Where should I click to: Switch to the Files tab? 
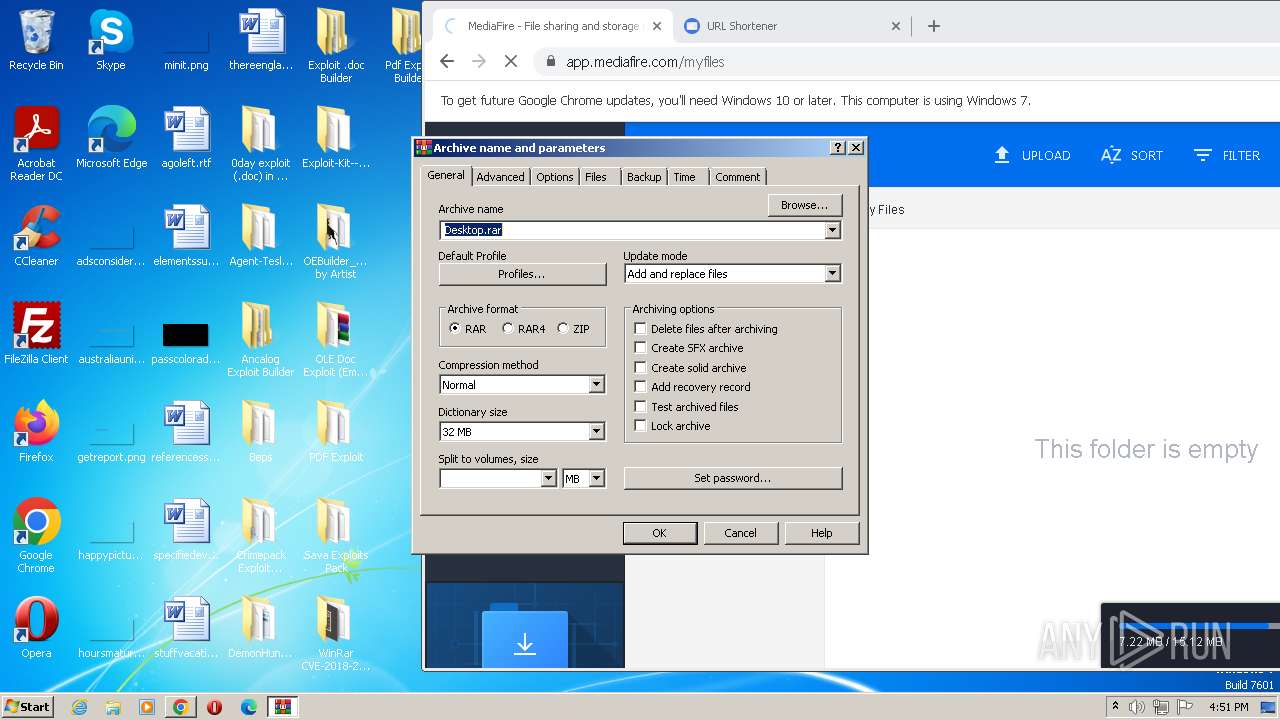coord(596,177)
